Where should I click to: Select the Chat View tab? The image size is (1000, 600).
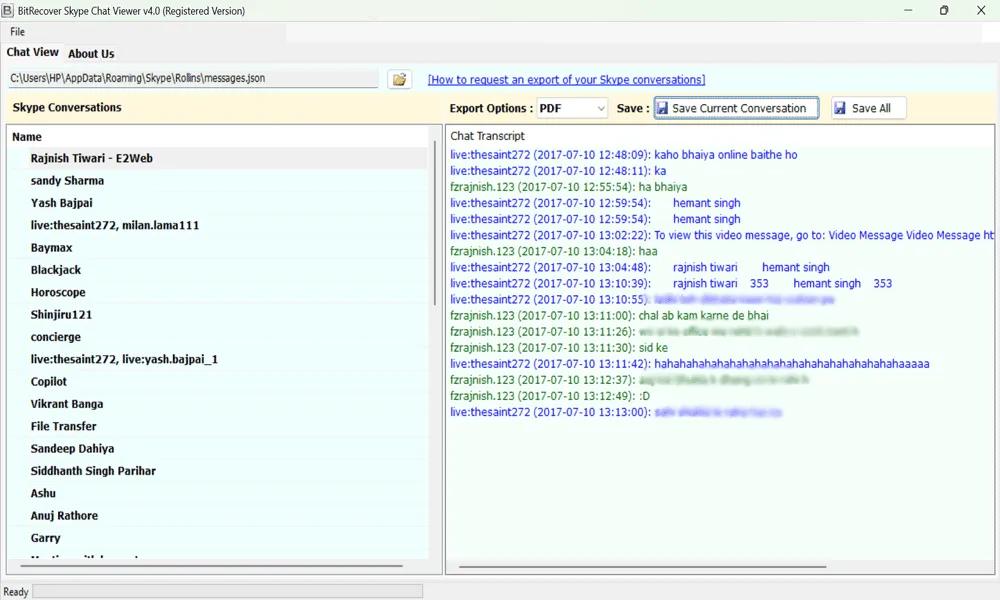[x=33, y=52]
